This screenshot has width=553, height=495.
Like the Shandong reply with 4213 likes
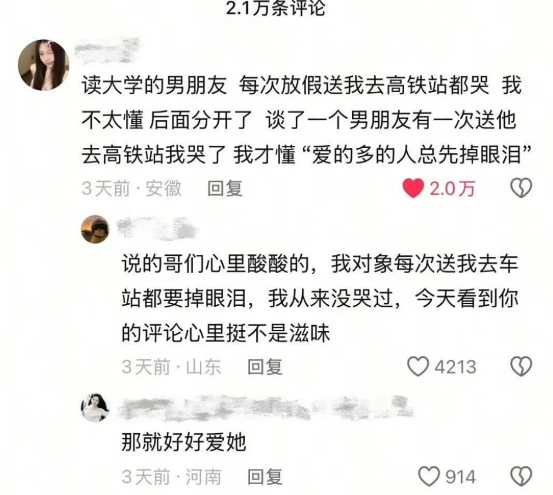418,366
